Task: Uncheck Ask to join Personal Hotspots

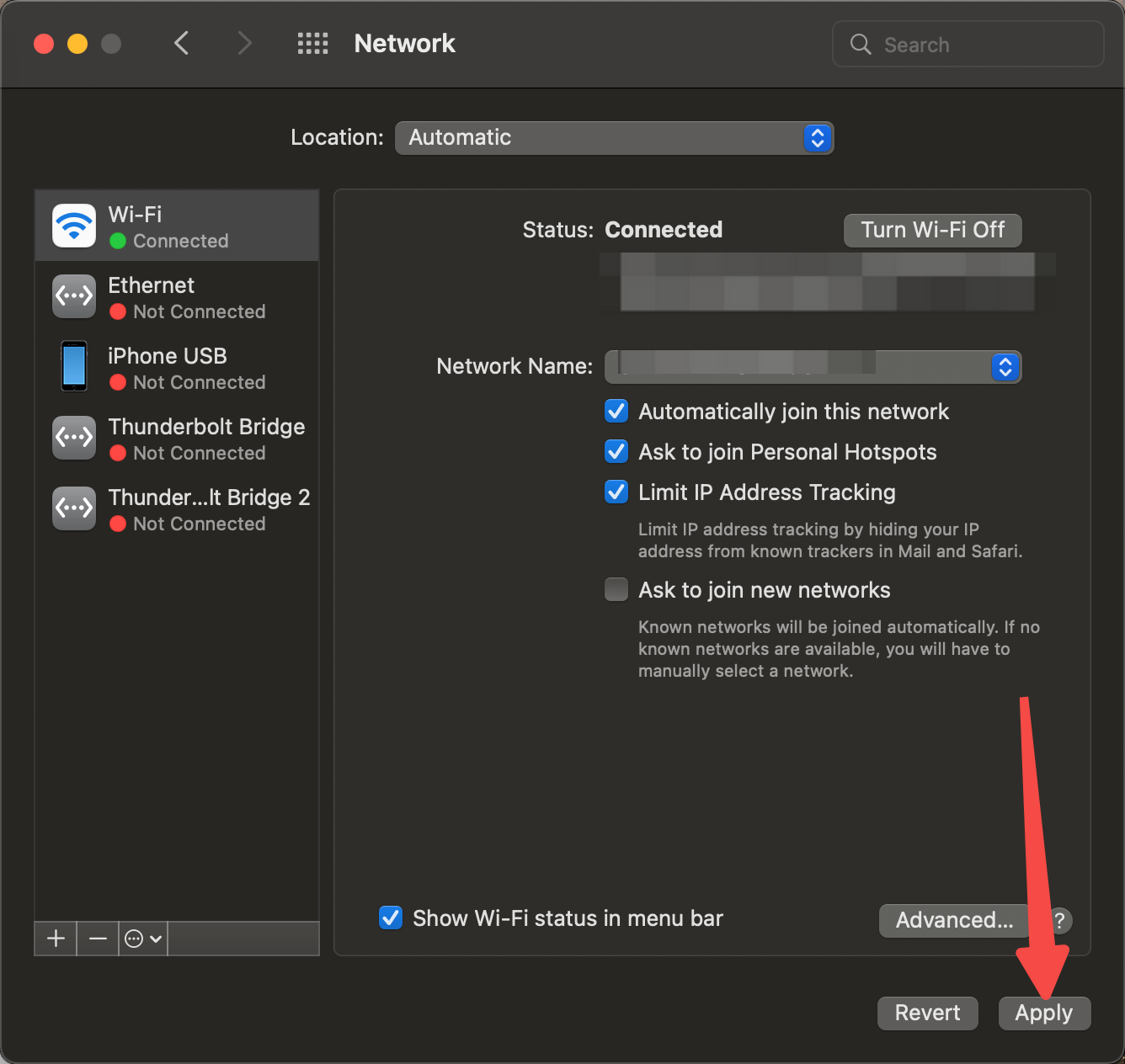Action: point(616,451)
